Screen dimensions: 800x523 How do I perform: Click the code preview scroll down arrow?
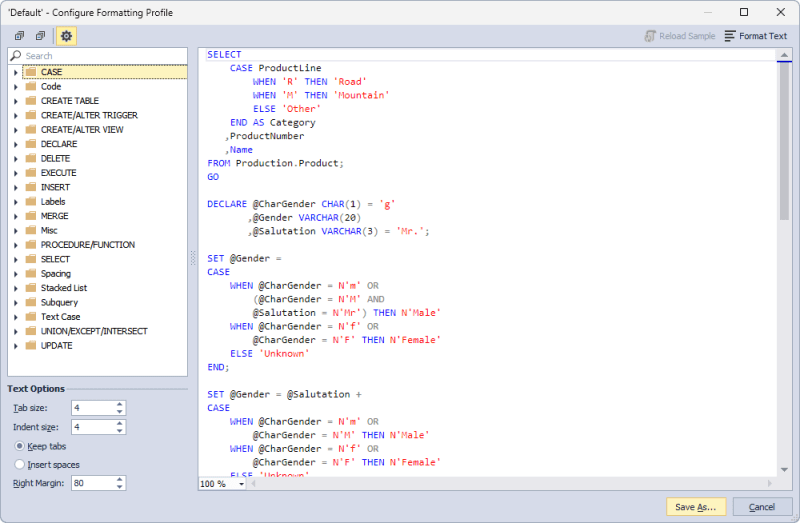(784, 469)
